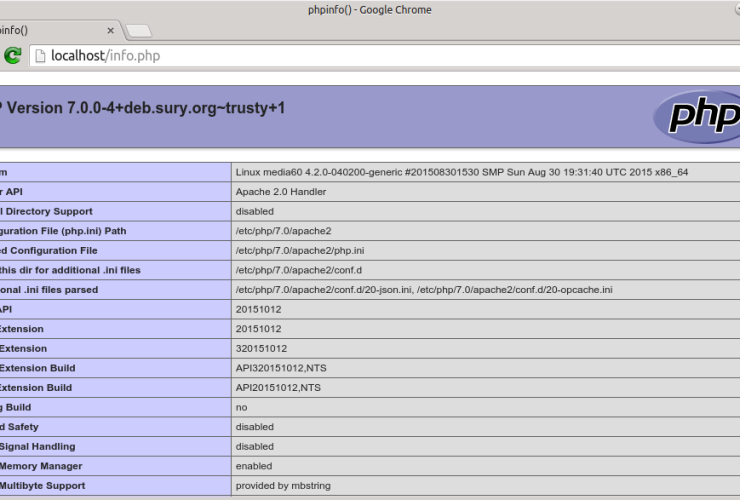Viewport: 740px width, 500px height.
Task: Click the Memory Manager 'enabled' value
Action: click(x=254, y=466)
